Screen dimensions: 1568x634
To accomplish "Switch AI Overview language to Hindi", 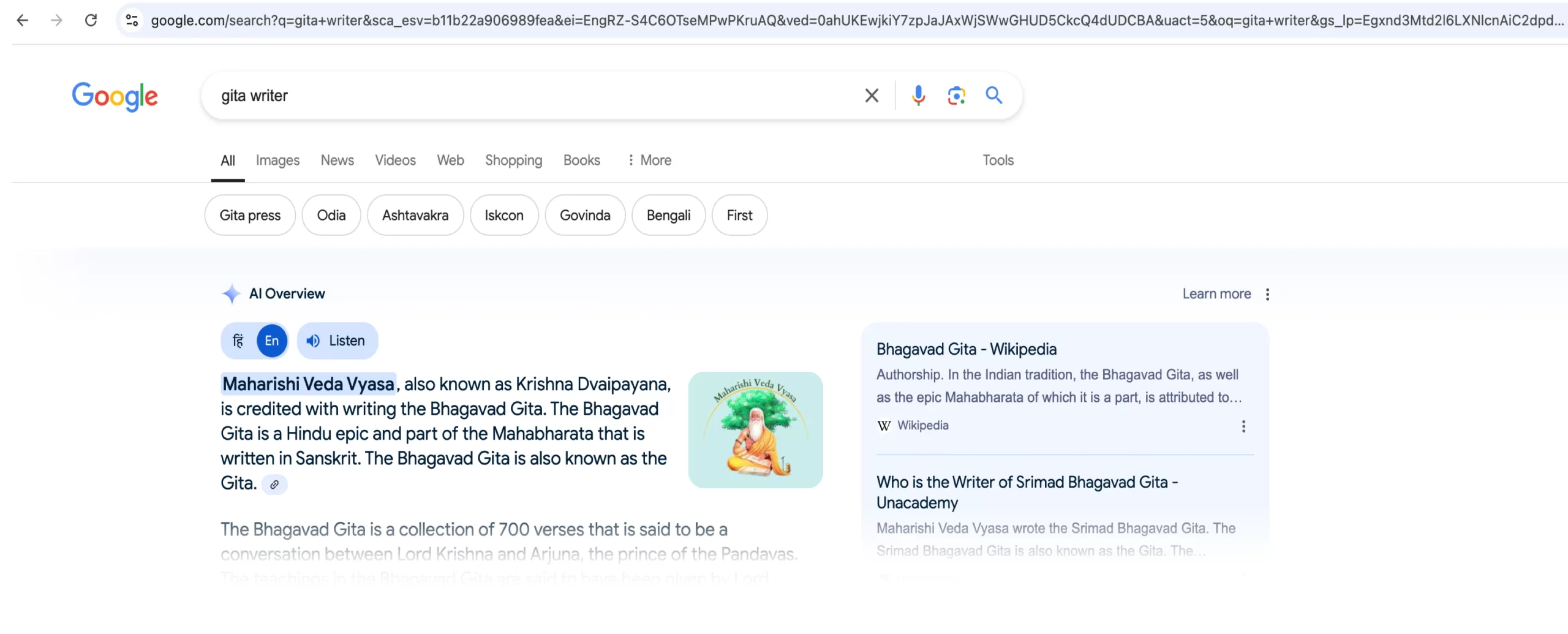I will coord(238,341).
